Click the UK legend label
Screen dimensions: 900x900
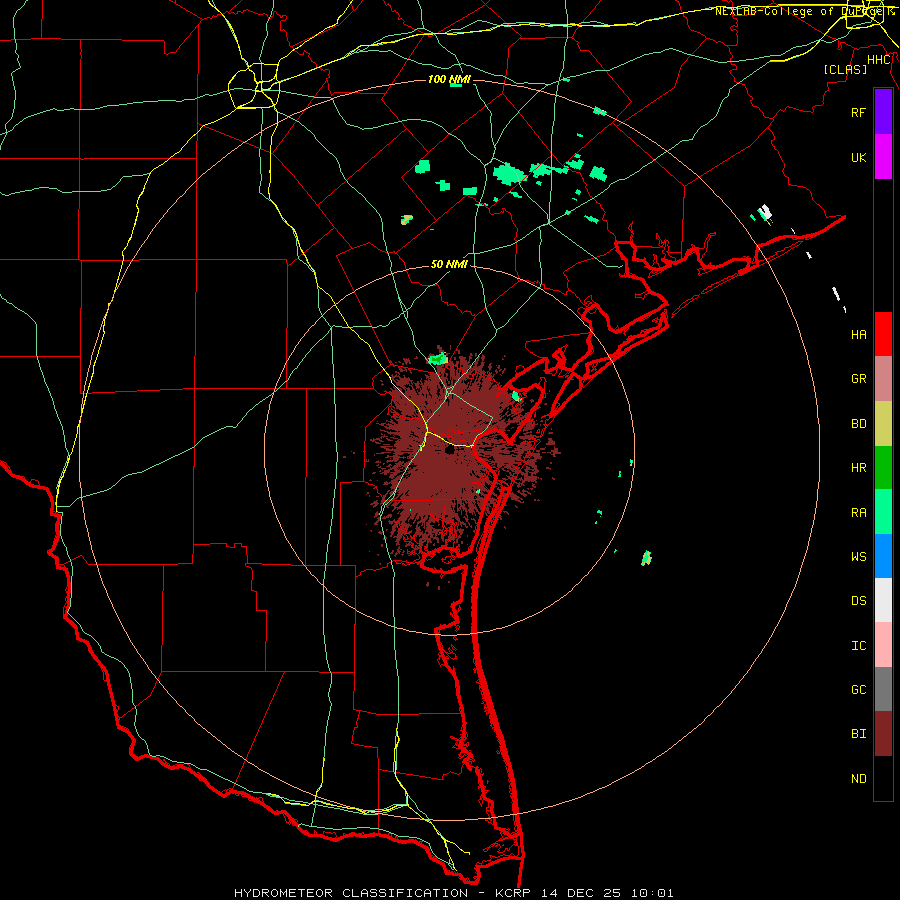pyautogui.click(x=858, y=158)
